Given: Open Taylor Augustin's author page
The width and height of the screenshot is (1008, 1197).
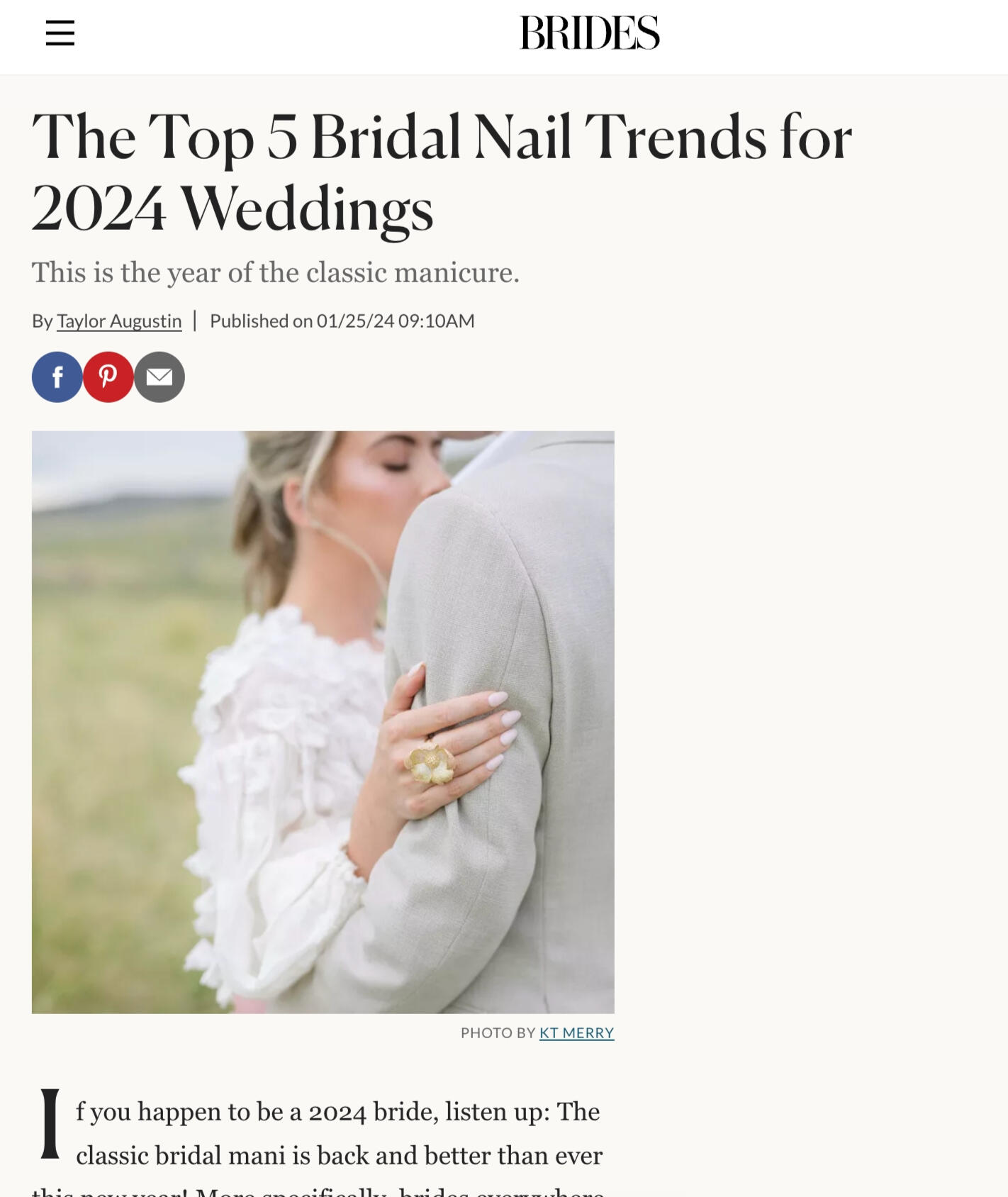Looking at the screenshot, I should (x=119, y=321).
